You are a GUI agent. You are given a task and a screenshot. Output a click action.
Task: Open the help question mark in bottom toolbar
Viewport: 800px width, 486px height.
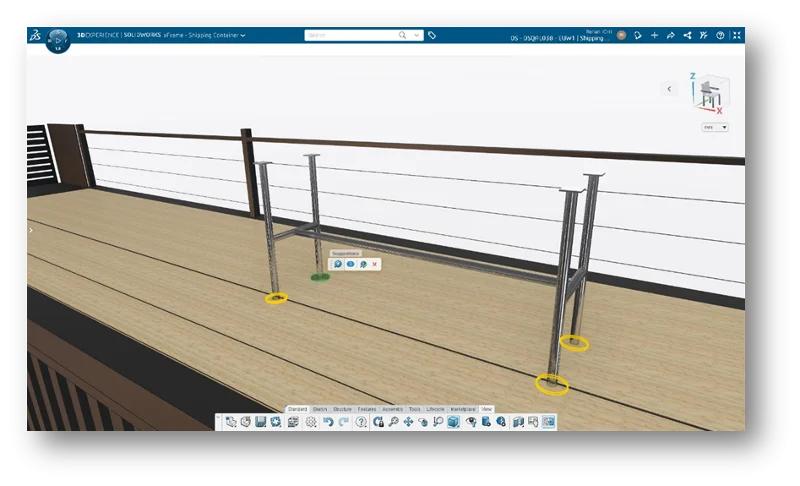(361, 422)
